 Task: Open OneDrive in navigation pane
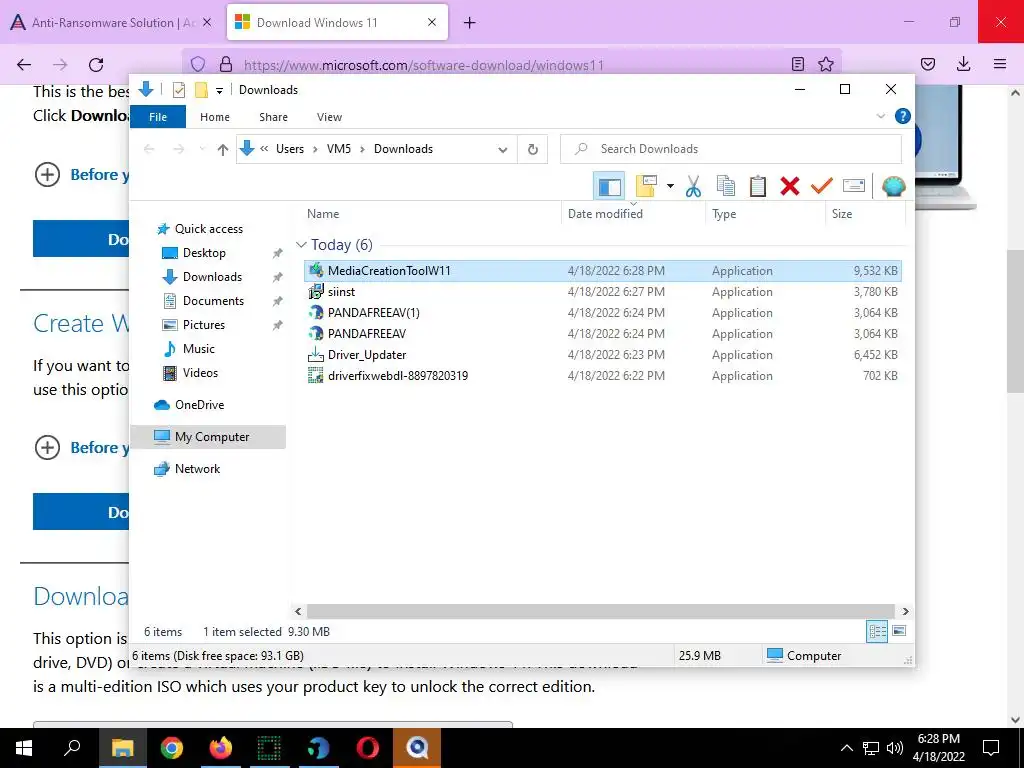click(199, 405)
